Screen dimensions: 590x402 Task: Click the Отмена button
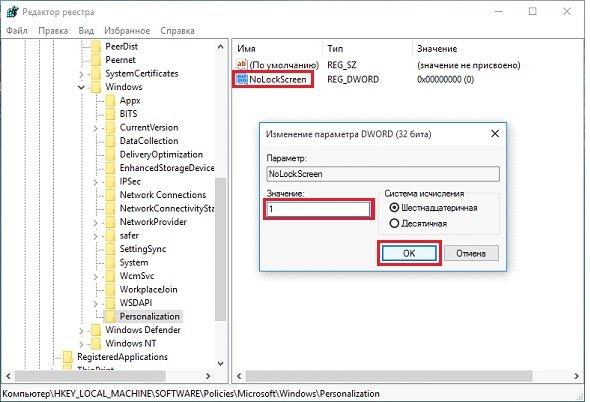click(x=471, y=253)
